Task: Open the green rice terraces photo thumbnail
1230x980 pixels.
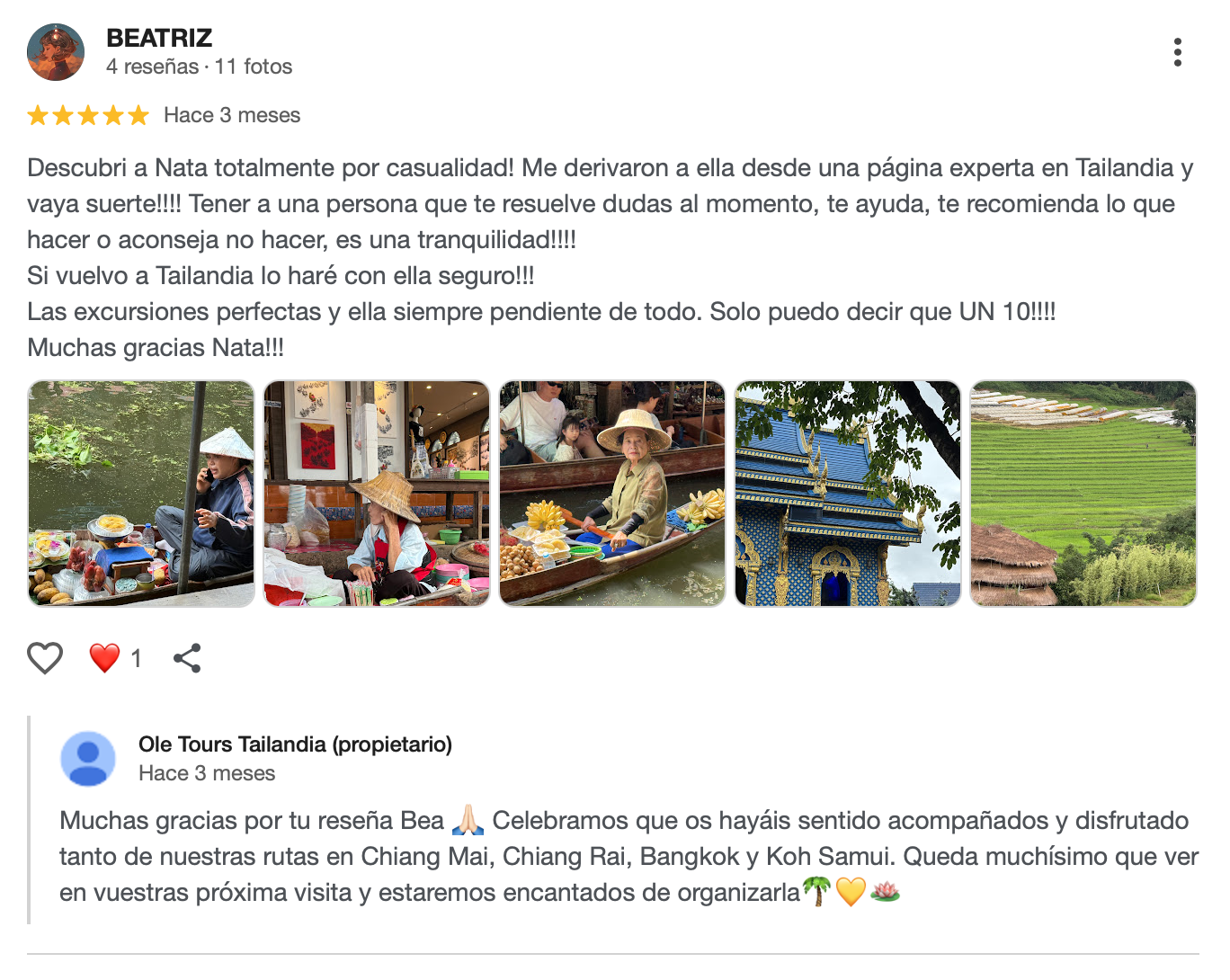Action: (1083, 494)
